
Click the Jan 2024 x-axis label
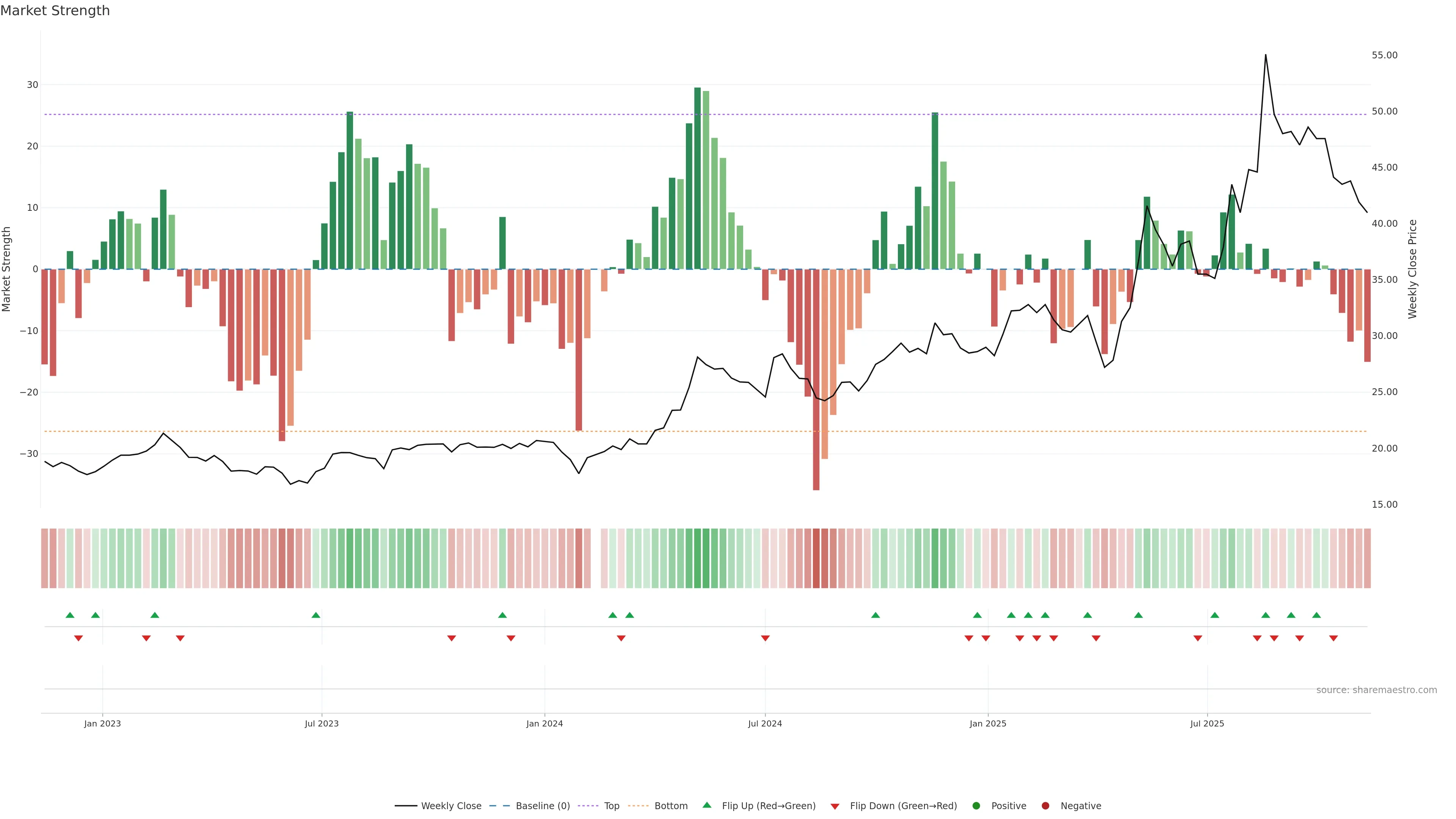544,723
